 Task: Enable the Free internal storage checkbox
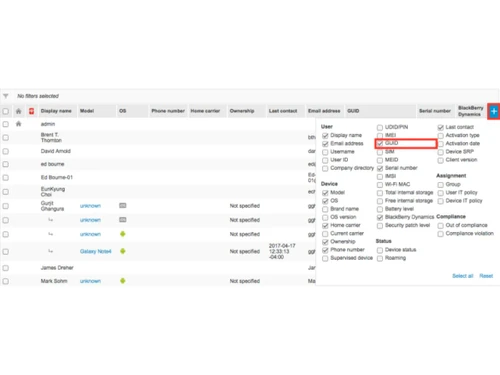pos(380,201)
